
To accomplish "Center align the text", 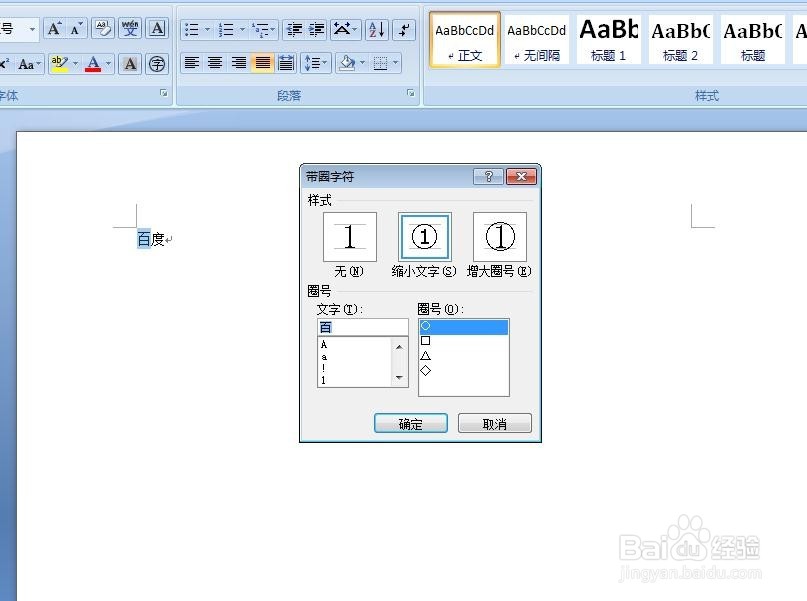I will pos(215,63).
